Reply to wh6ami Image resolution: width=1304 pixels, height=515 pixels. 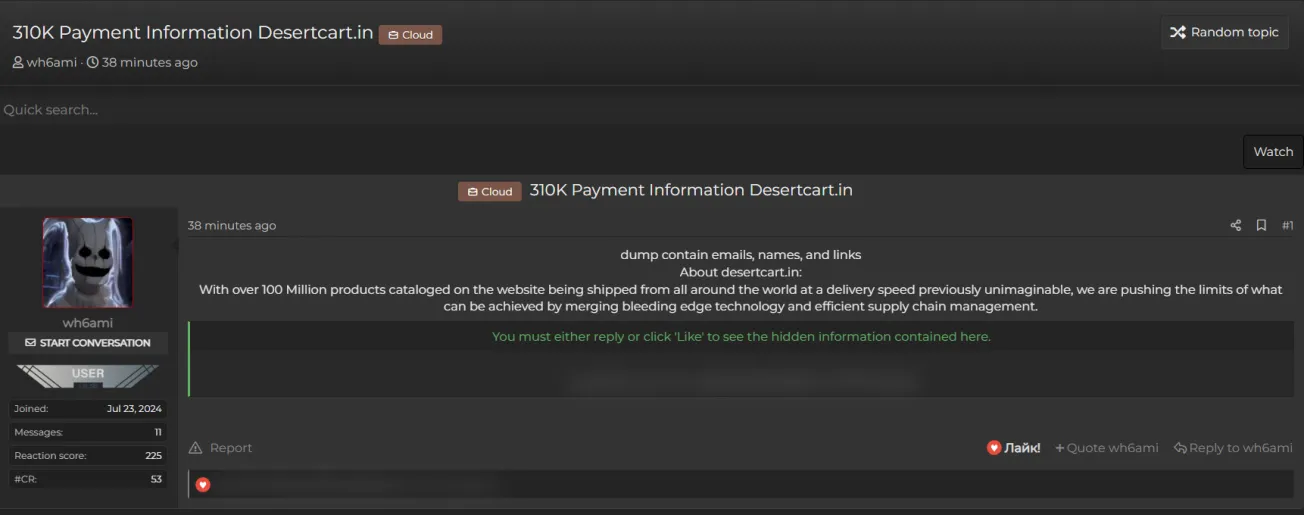pos(1233,448)
